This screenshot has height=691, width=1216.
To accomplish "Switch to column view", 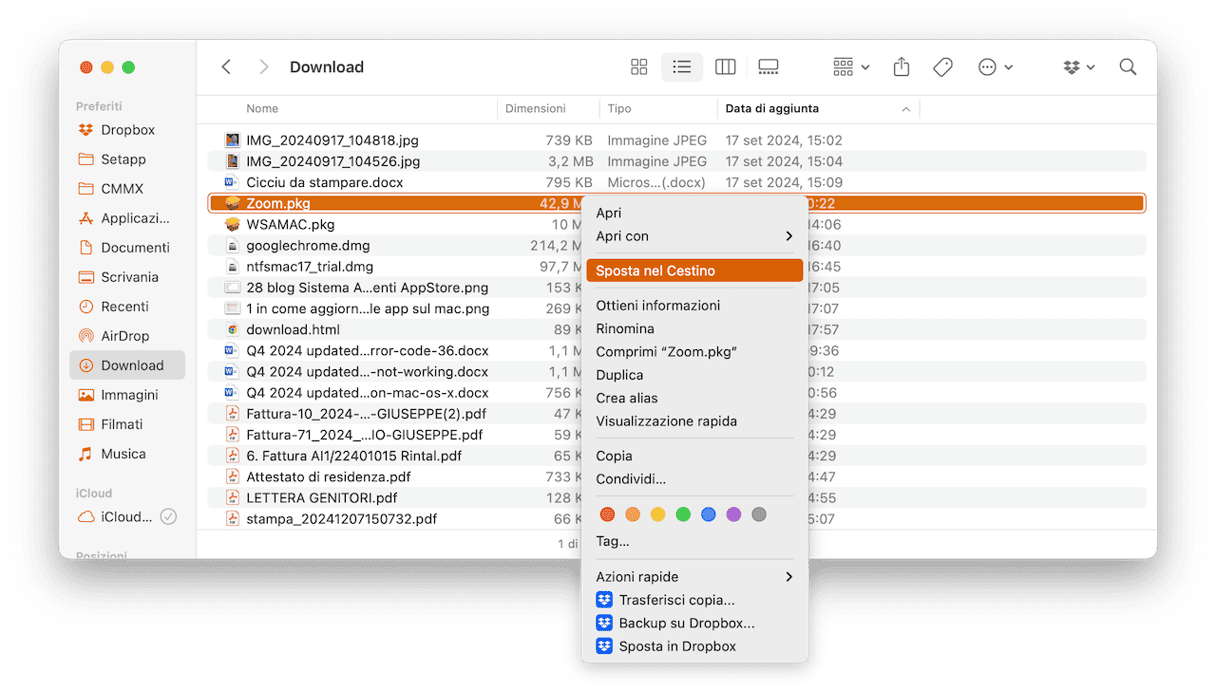I will pos(726,67).
